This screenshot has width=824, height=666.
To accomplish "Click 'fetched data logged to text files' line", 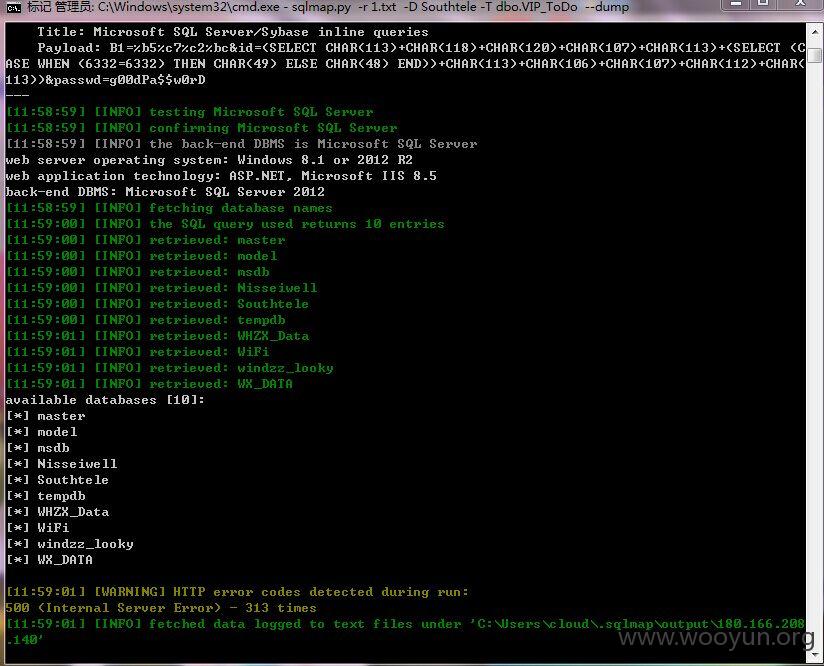I will (405, 632).
